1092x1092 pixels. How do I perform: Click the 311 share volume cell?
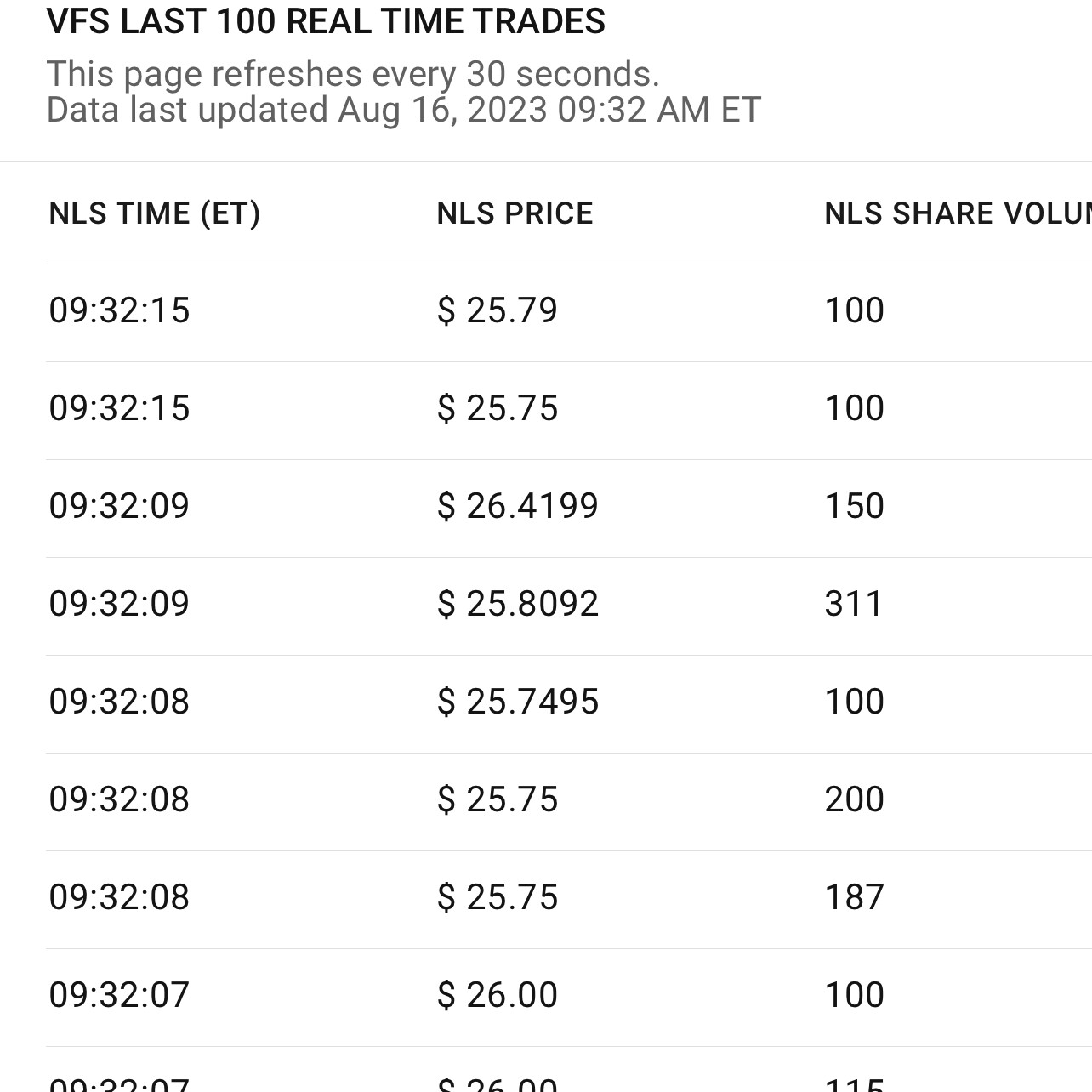[854, 604]
